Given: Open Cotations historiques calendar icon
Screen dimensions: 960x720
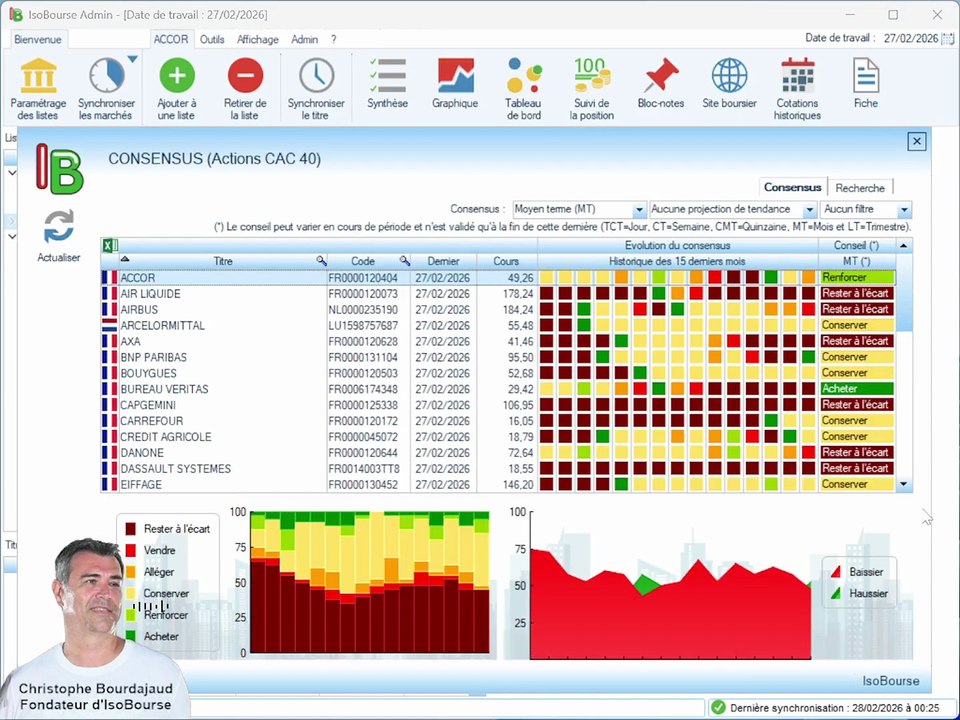Looking at the screenshot, I should point(798,76).
